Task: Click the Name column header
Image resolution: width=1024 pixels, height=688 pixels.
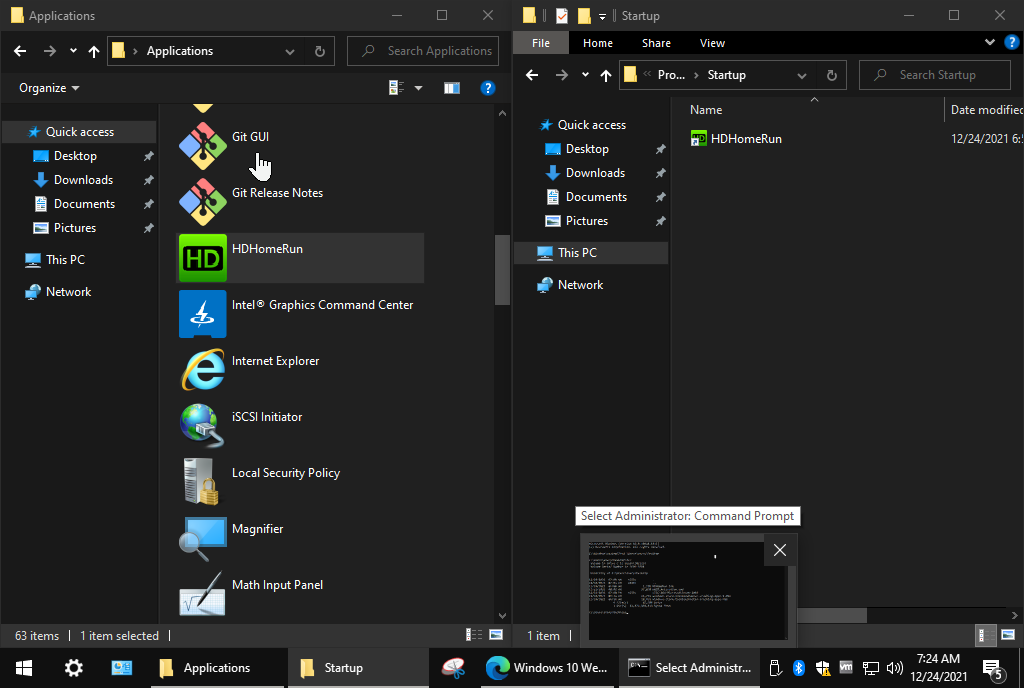Action: (706, 110)
